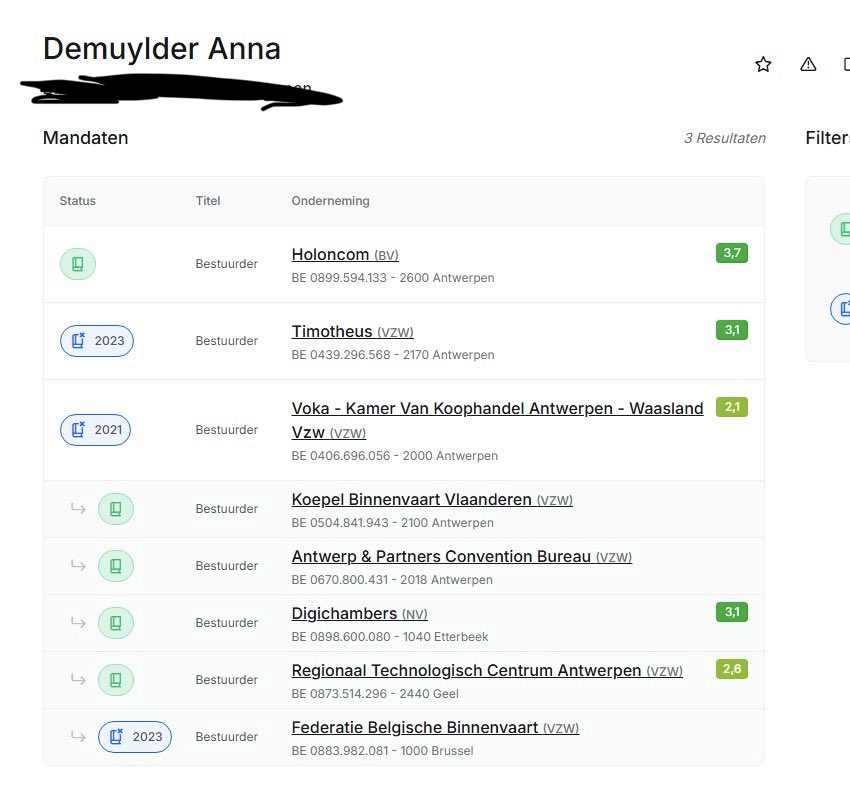Open Koepel Binnenvaart Vlaanderen link
Viewport: 850px width, 788px height.
(x=432, y=499)
